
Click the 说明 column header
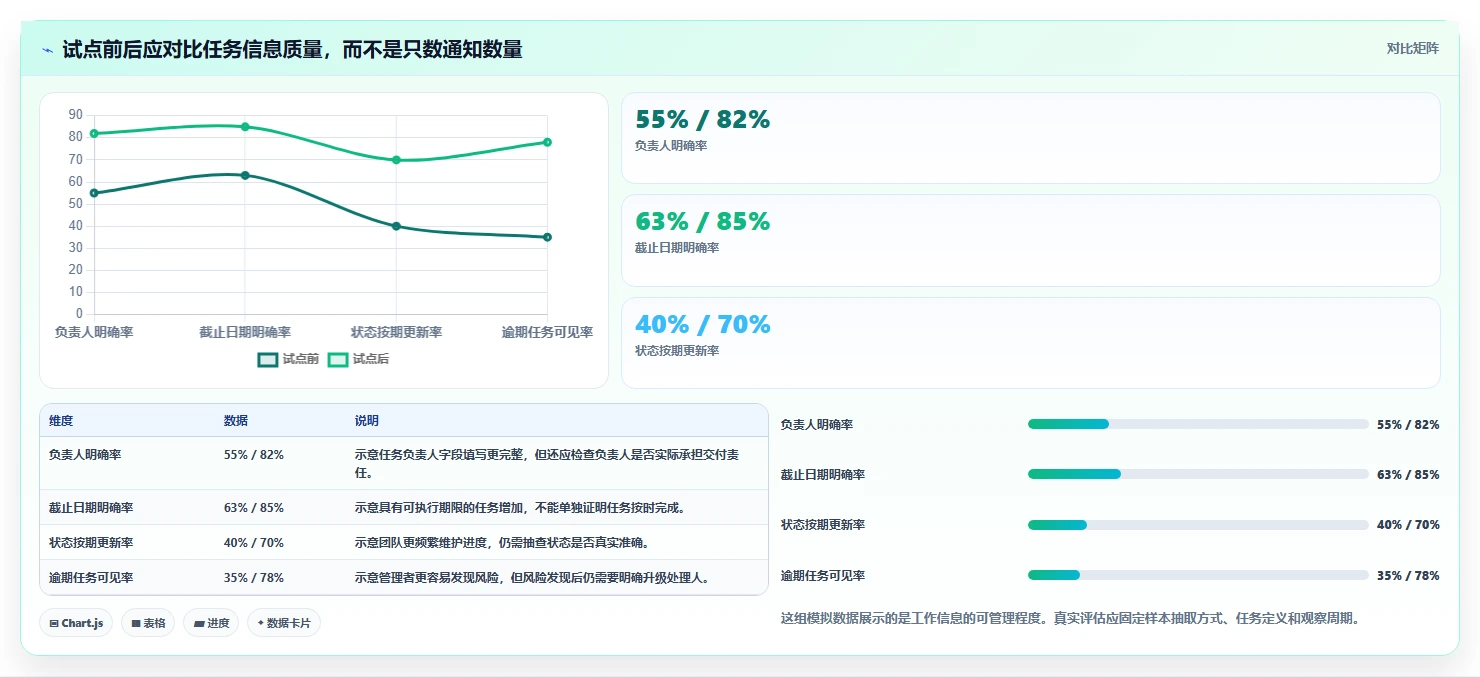pos(367,421)
